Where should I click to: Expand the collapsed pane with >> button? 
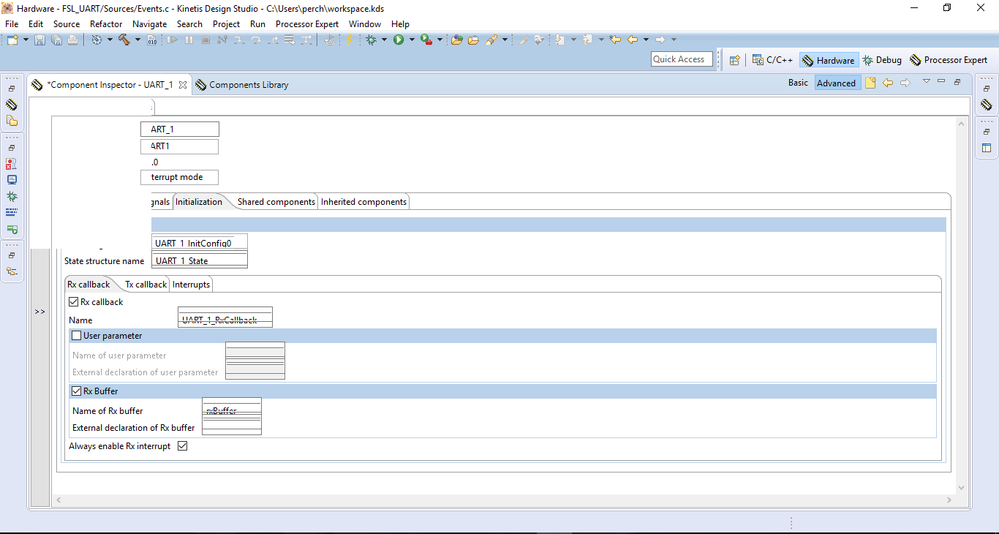click(40, 312)
